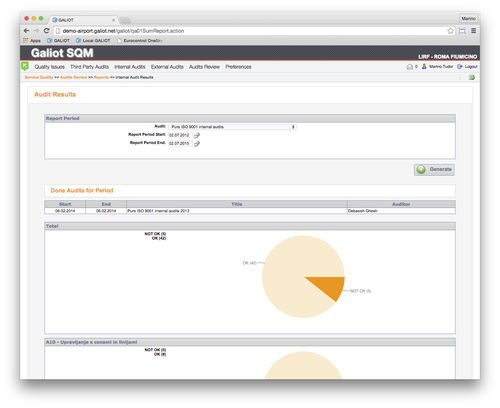
Task: Open the Internal Audits menu
Action: [x=130, y=67]
